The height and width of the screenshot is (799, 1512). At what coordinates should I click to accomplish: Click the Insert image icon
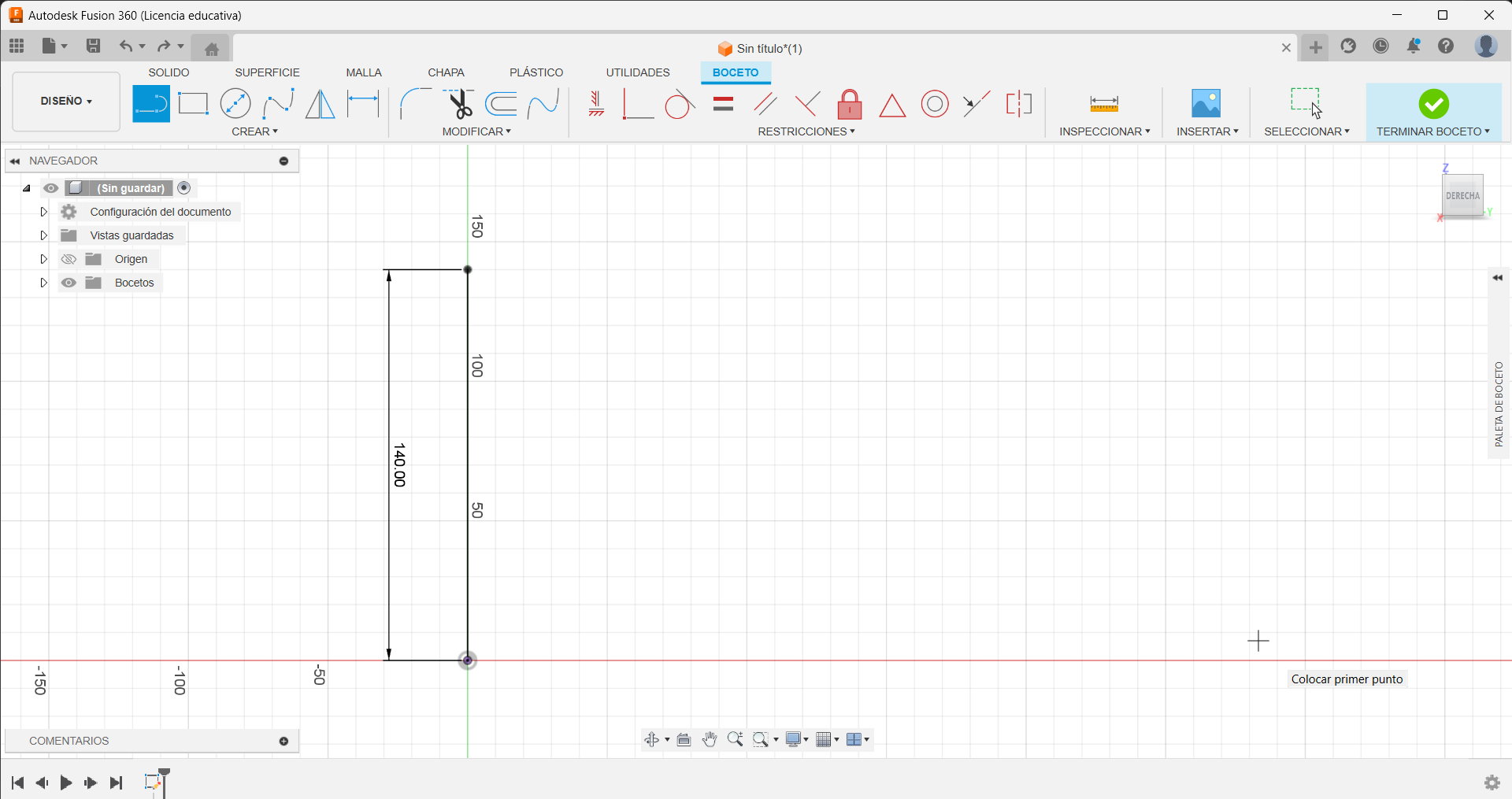[x=1206, y=104]
